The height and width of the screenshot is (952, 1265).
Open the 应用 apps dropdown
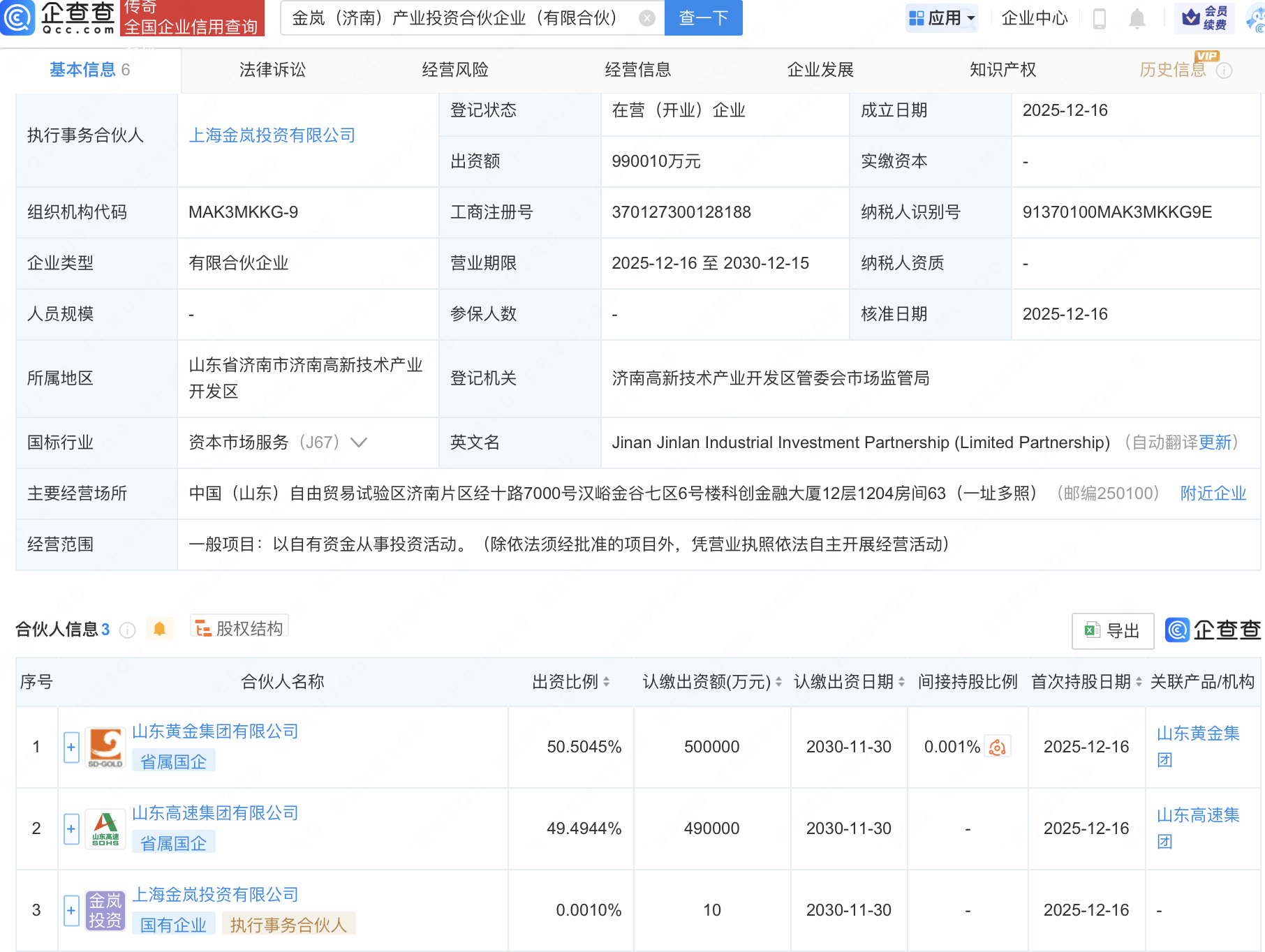pyautogui.click(x=942, y=19)
